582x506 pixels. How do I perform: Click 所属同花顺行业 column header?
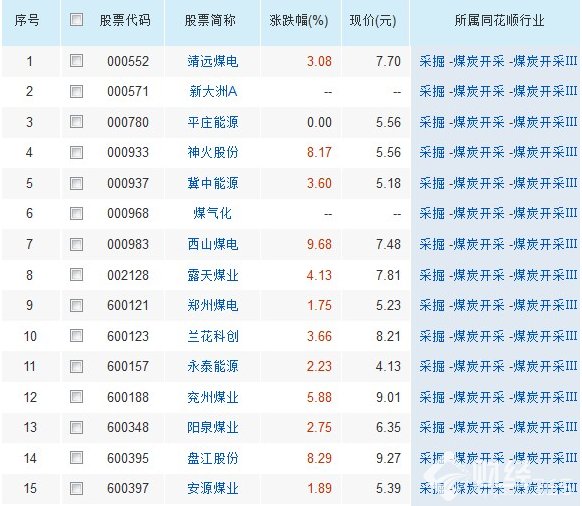coord(499,20)
